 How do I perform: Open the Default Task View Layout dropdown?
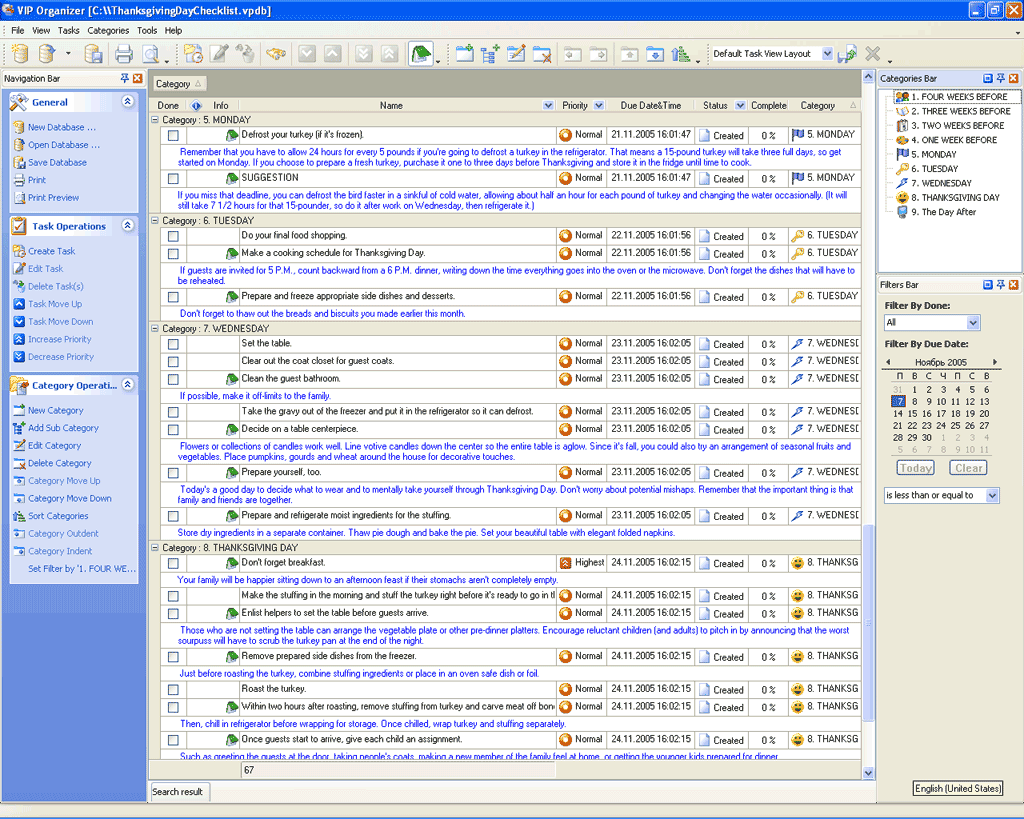(827, 54)
